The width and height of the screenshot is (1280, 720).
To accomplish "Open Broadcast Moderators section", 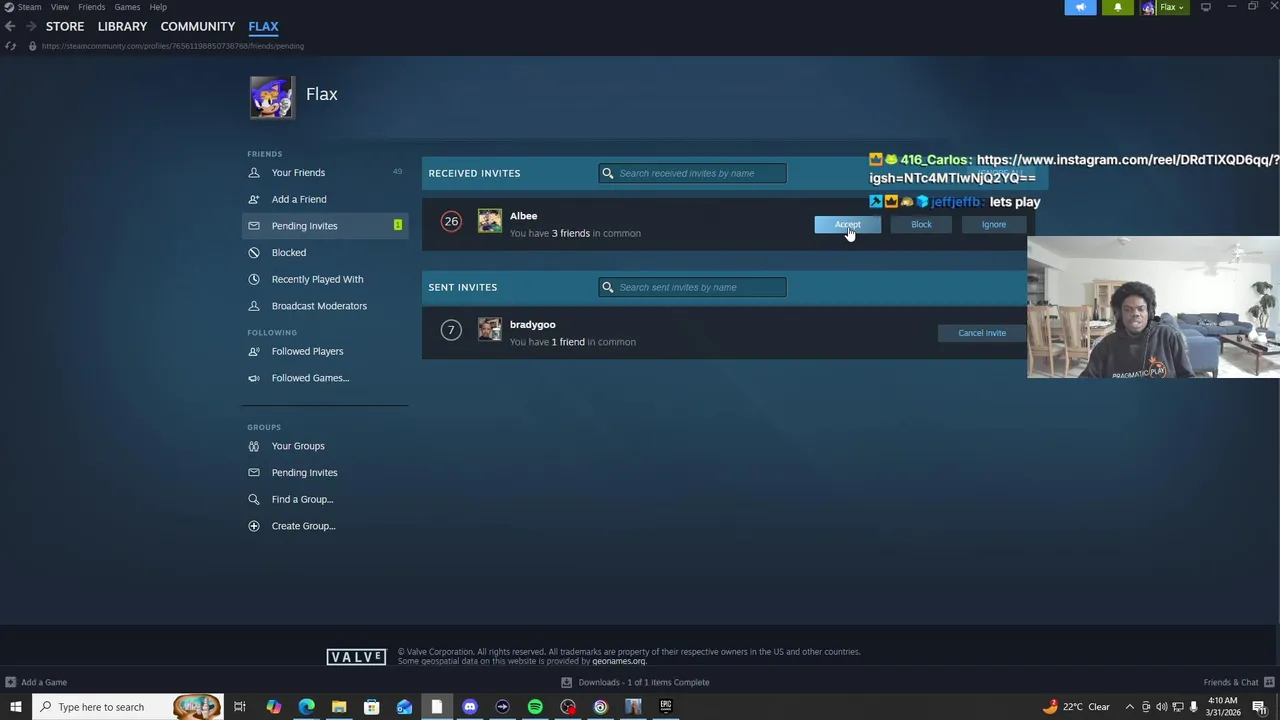I will pyautogui.click(x=319, y=306).
